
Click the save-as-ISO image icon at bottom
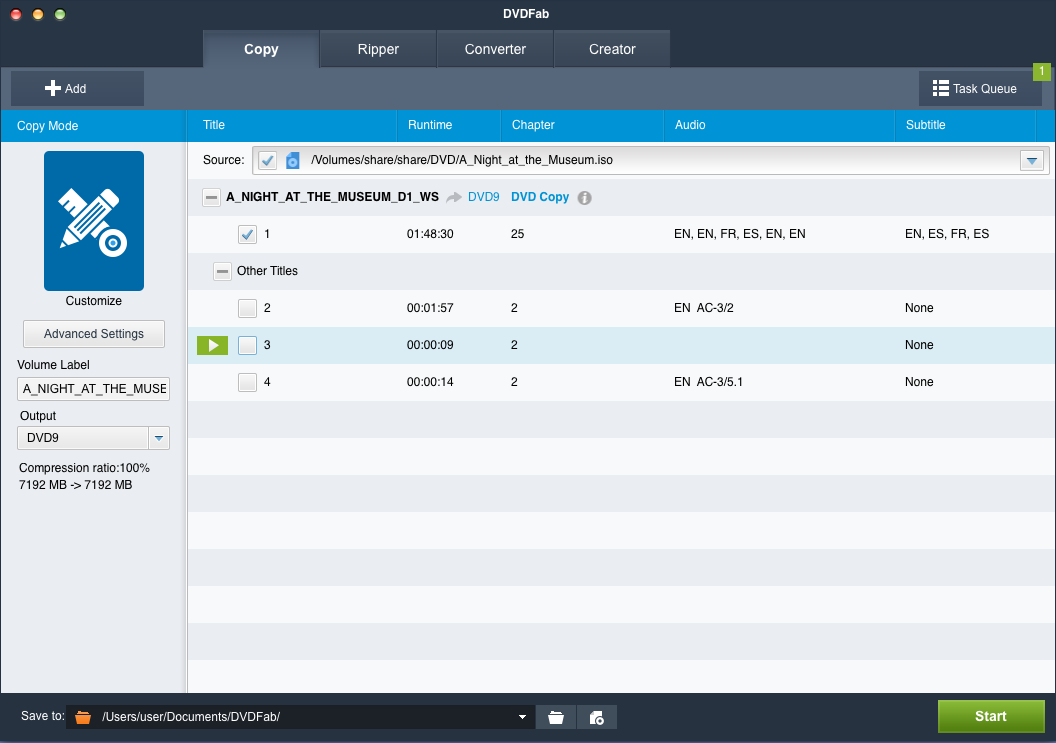coord(597,717)
